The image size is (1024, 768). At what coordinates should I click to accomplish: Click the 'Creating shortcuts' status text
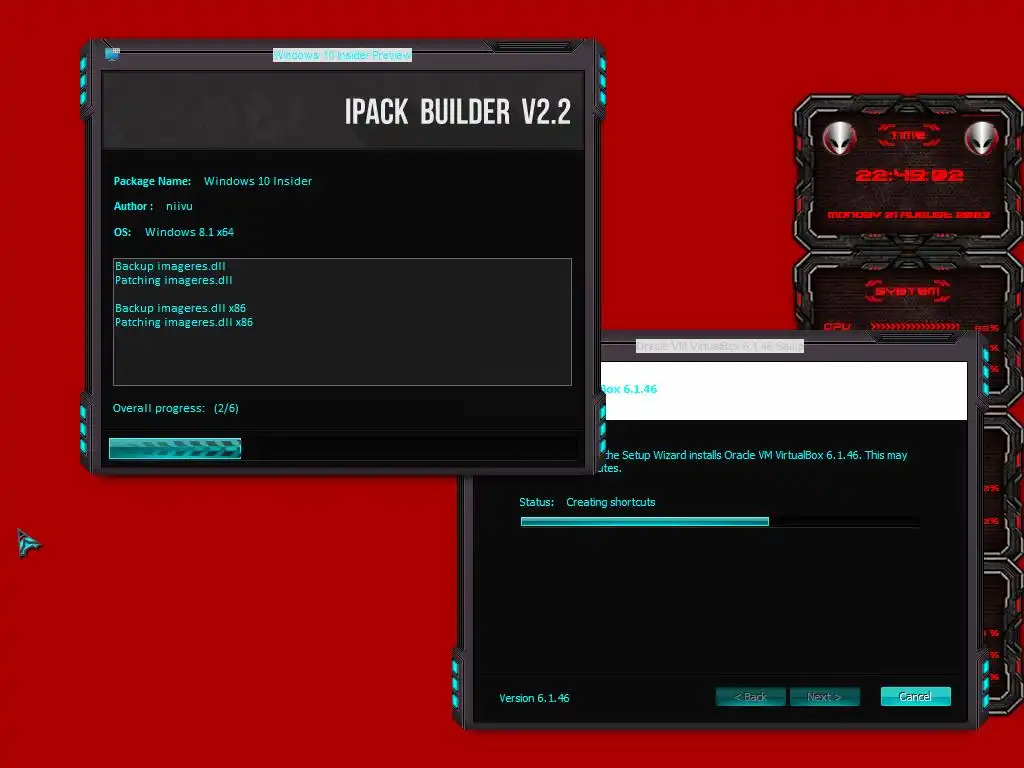point(611,502)
